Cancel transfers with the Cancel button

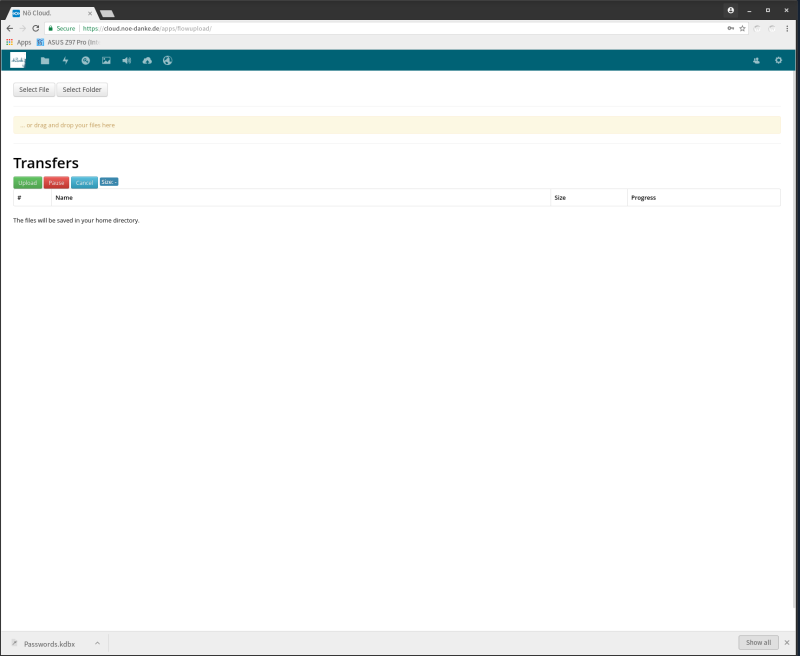(x=84, y=183)
